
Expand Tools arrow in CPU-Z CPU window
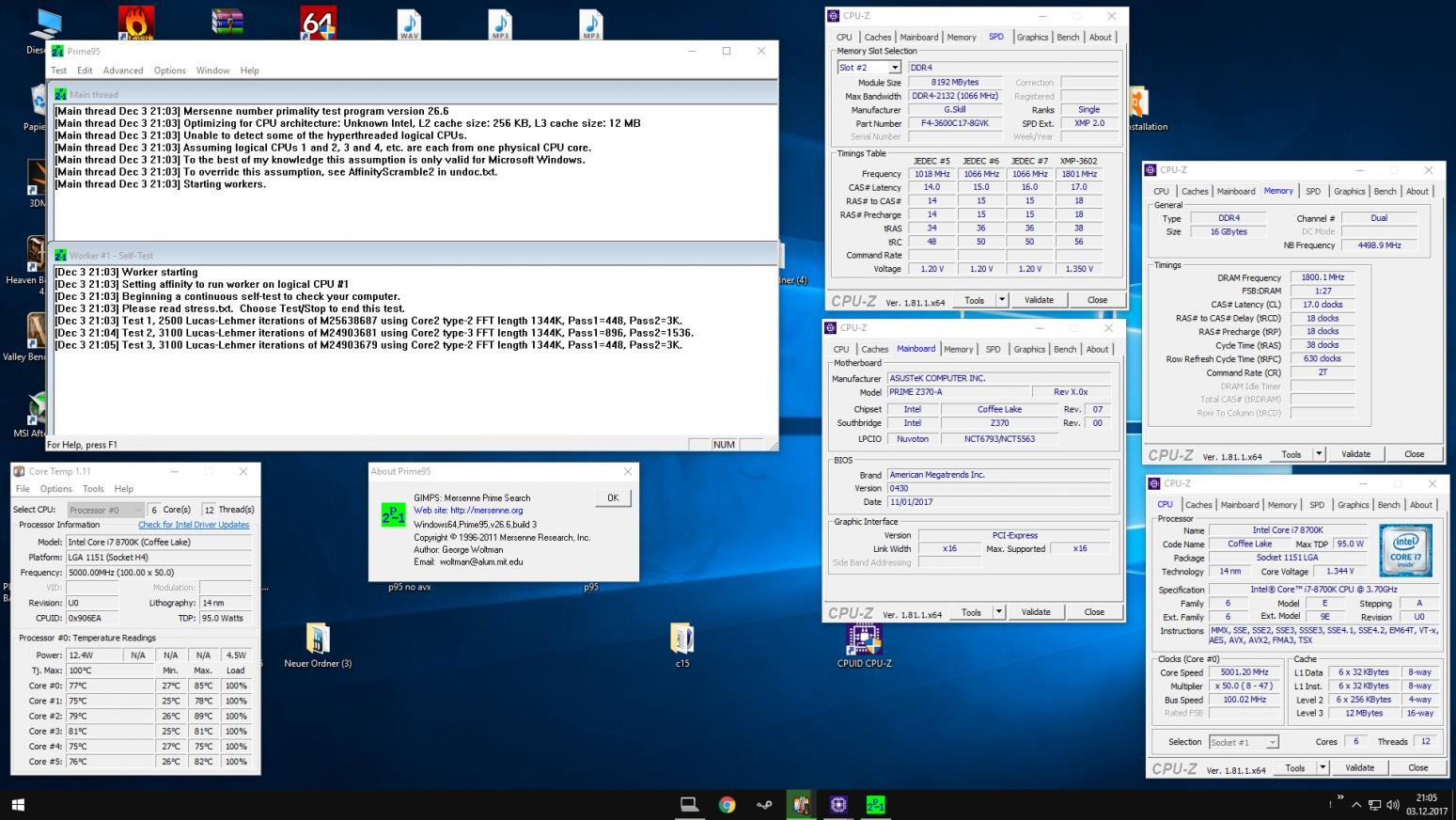pyautogui.click(x=1323, y=768)
